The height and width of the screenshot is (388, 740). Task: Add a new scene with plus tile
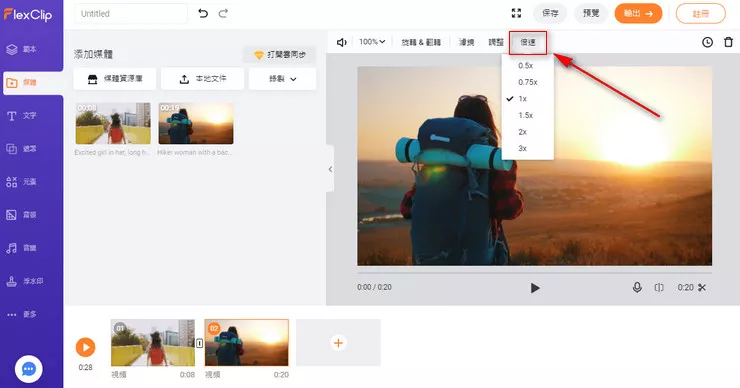[x=338, y=343]
